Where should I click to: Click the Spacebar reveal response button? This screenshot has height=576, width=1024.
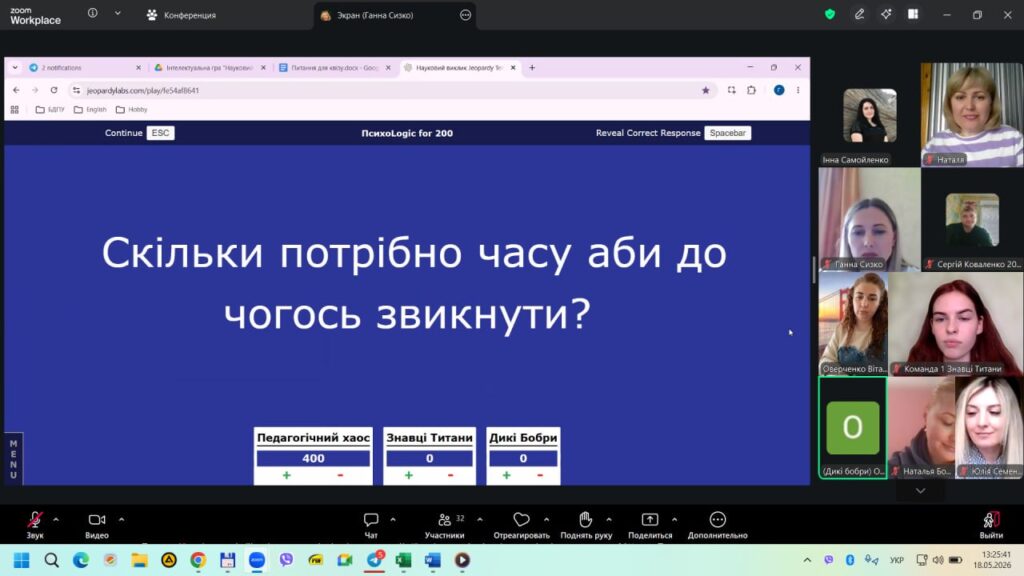pyautogui.click(x=728, y=133)
